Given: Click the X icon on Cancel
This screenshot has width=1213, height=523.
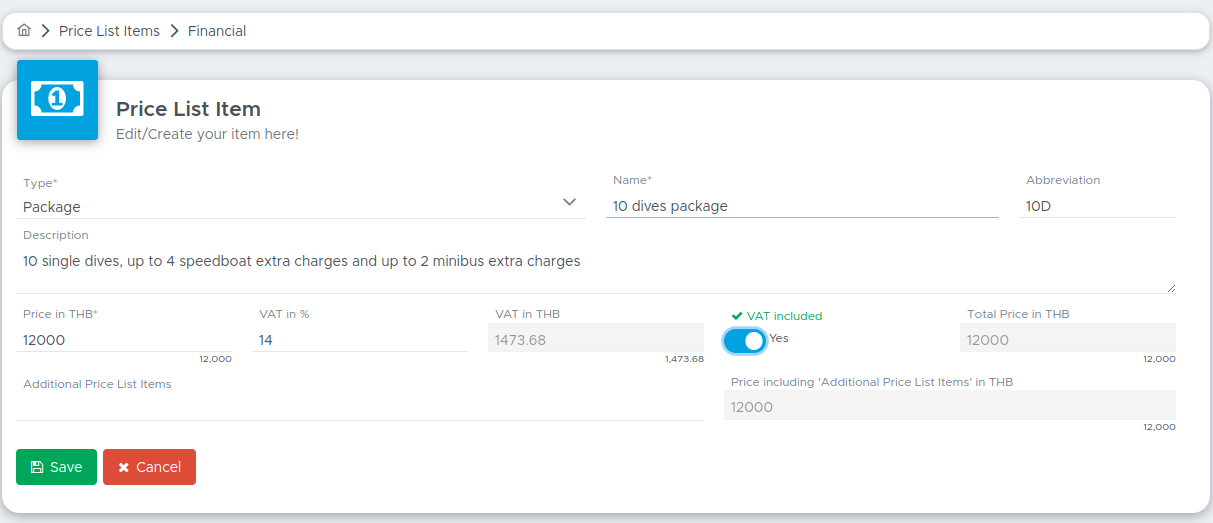Looking at the screenshot, I should pos(124,467).
